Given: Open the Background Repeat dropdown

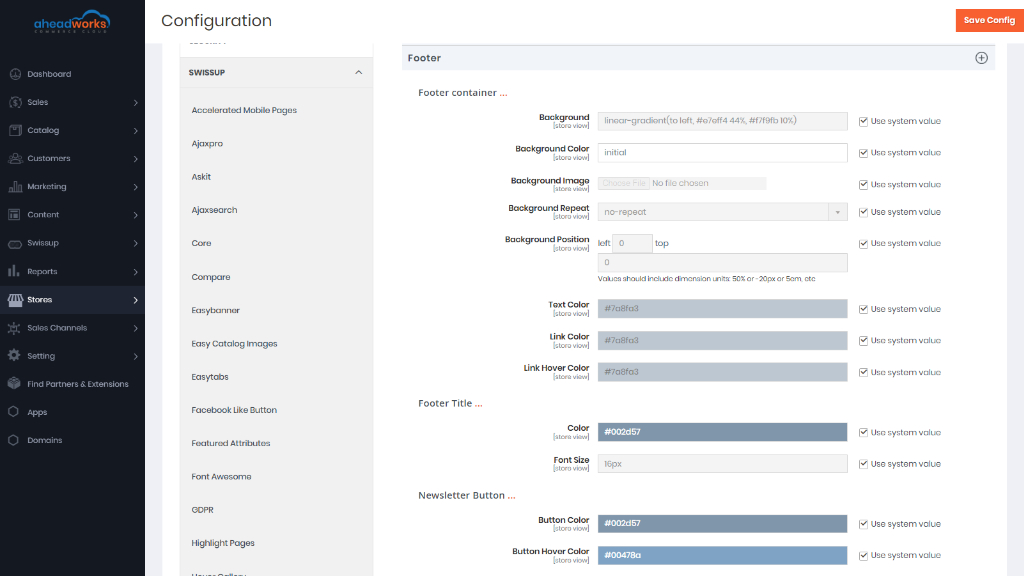Looking at the screenshot, I should click(722, 212).
